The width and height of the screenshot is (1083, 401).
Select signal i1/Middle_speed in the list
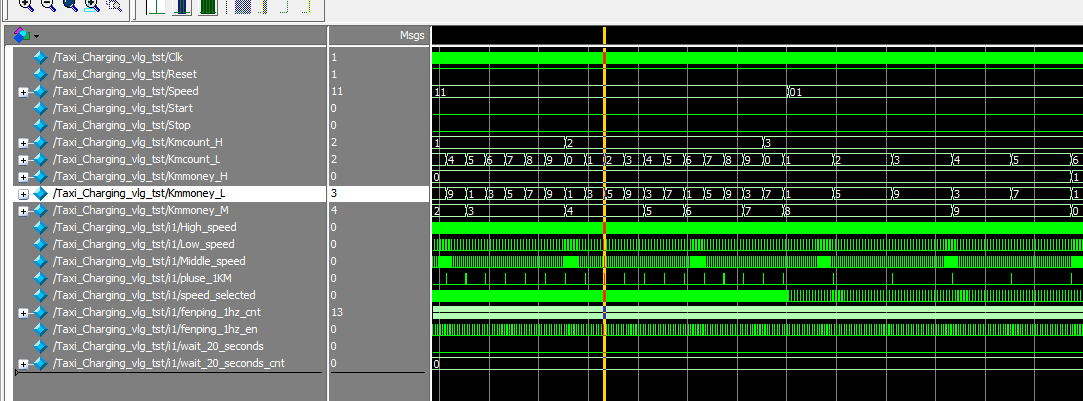pos(148,261)
